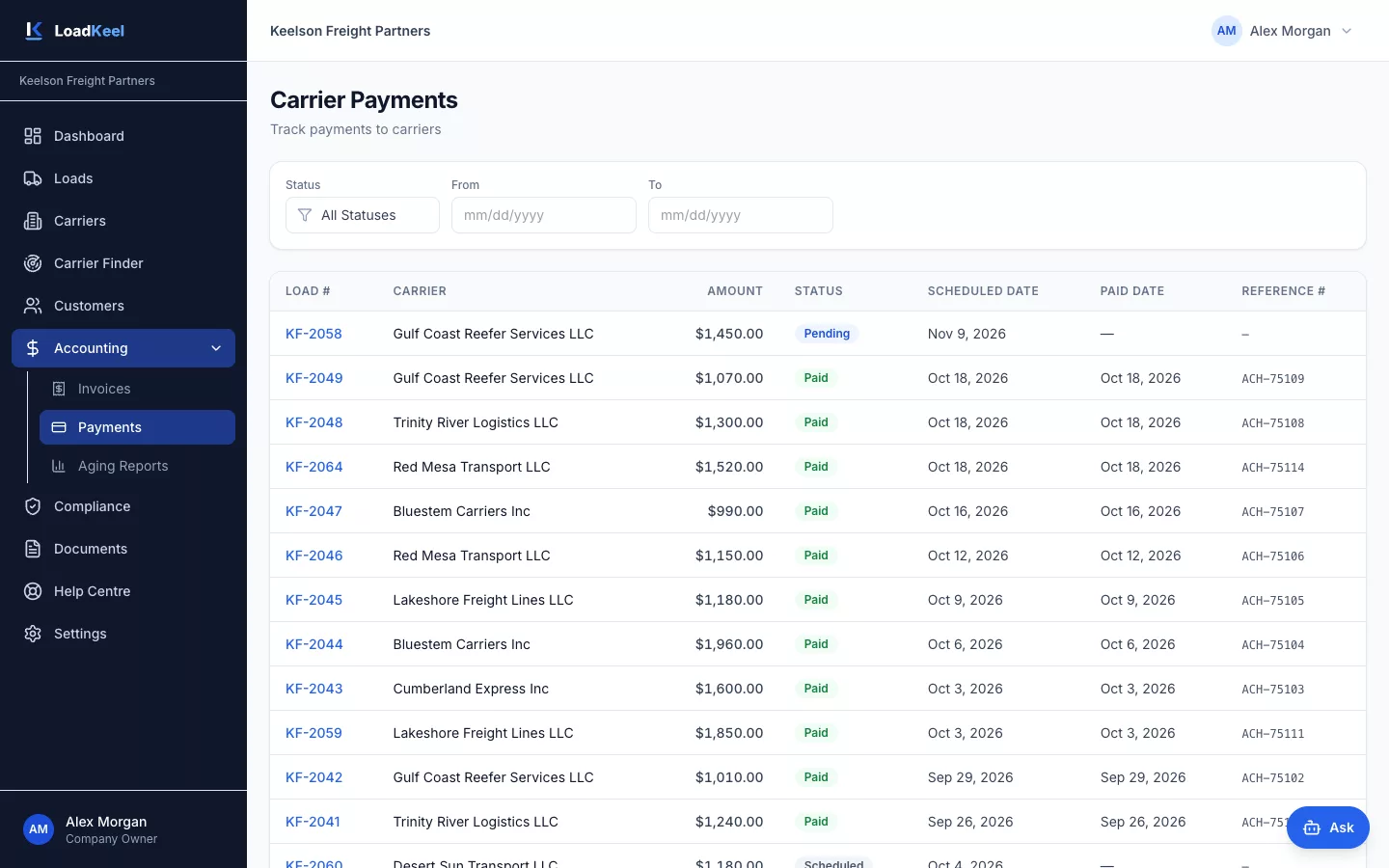The width and height of the screenshot is (1389, 868).
Task: Click the Carrier Finder target icon
Action: pyautogui.click(x=33, y=263)
